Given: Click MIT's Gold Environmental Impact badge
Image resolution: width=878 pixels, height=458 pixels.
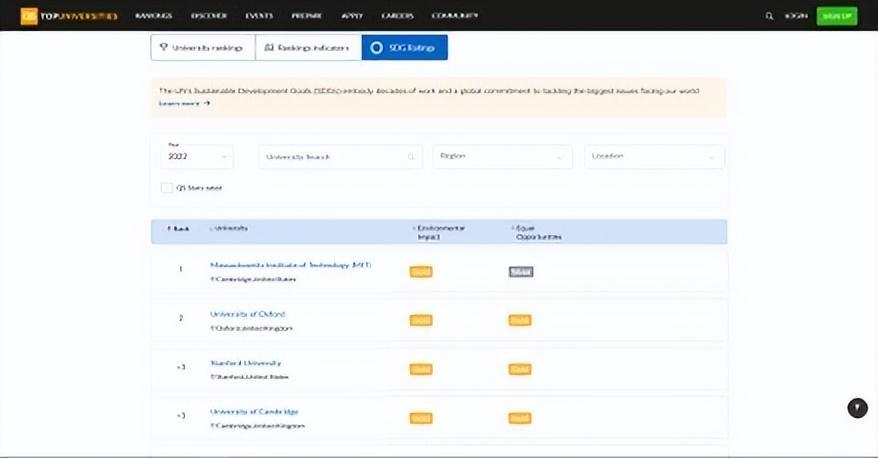Looking at the screenshot, I should pyautogui.click(x=420, y=272).
